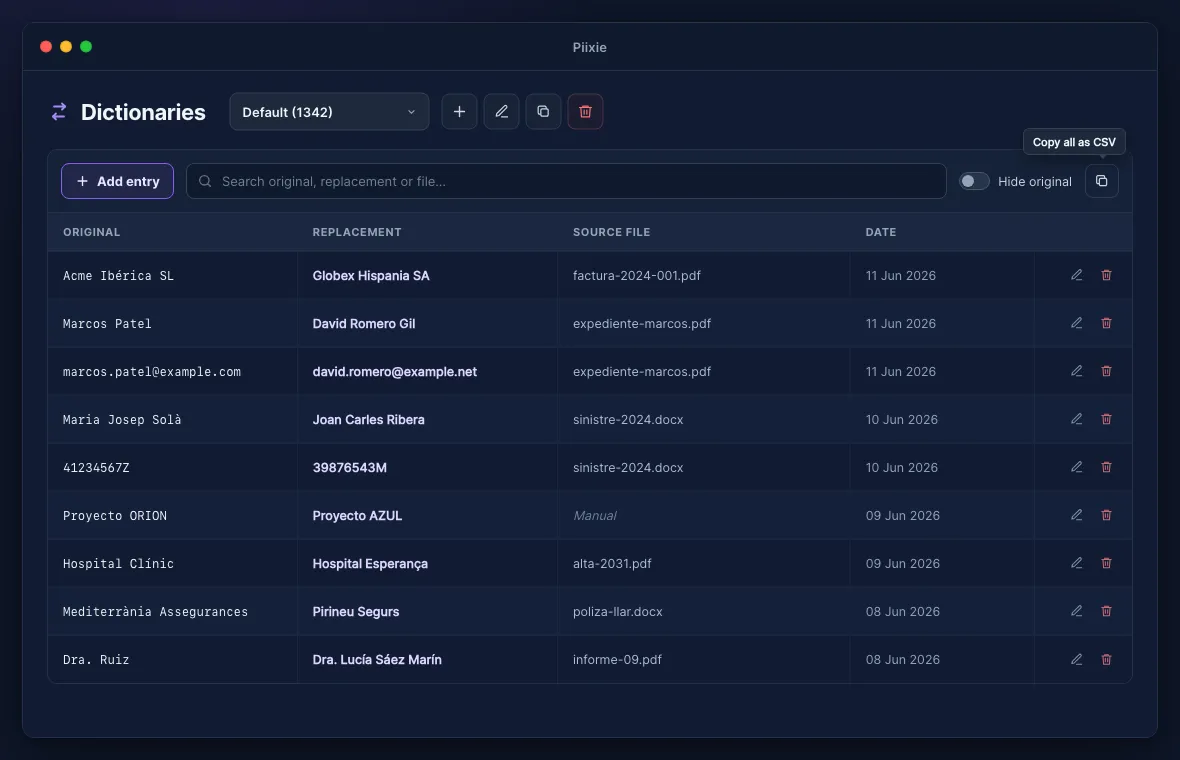This screenshot has width=1180, height=760.
Task: Open the Default (1342) dictionary dropdown
Action: click(x=329, y=111)
